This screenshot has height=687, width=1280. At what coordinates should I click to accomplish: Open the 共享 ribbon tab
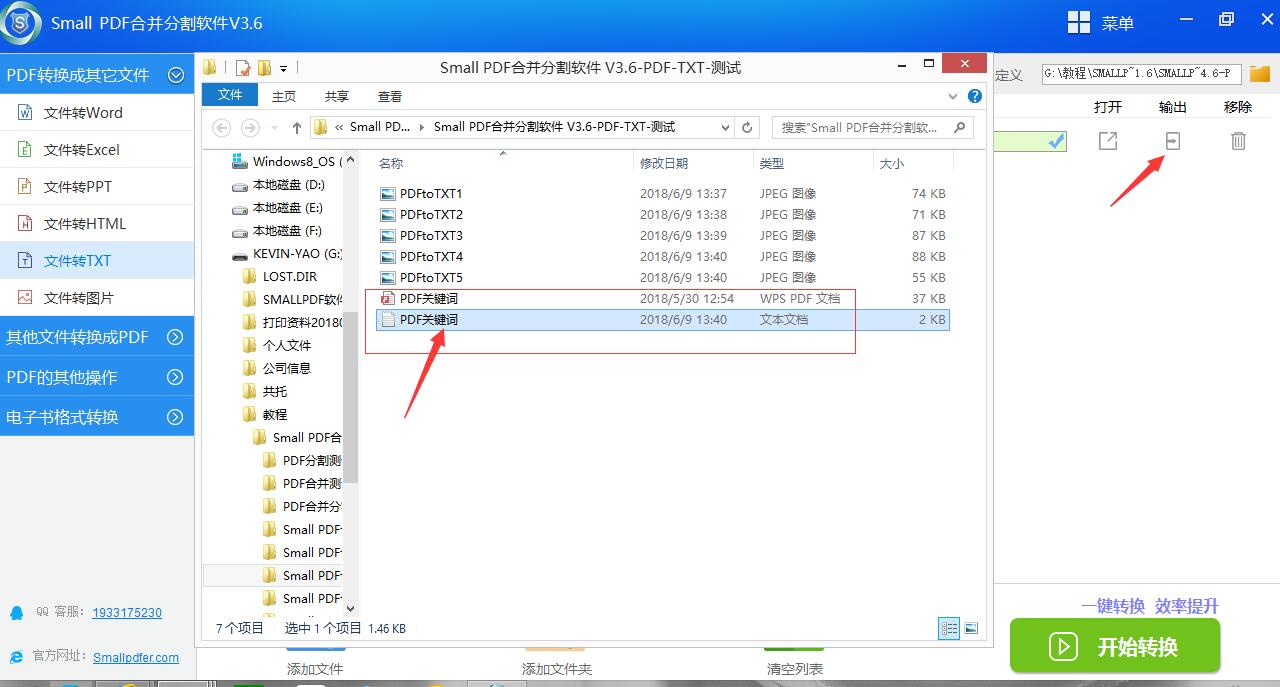pyautogui.click(x=337, y=96)
